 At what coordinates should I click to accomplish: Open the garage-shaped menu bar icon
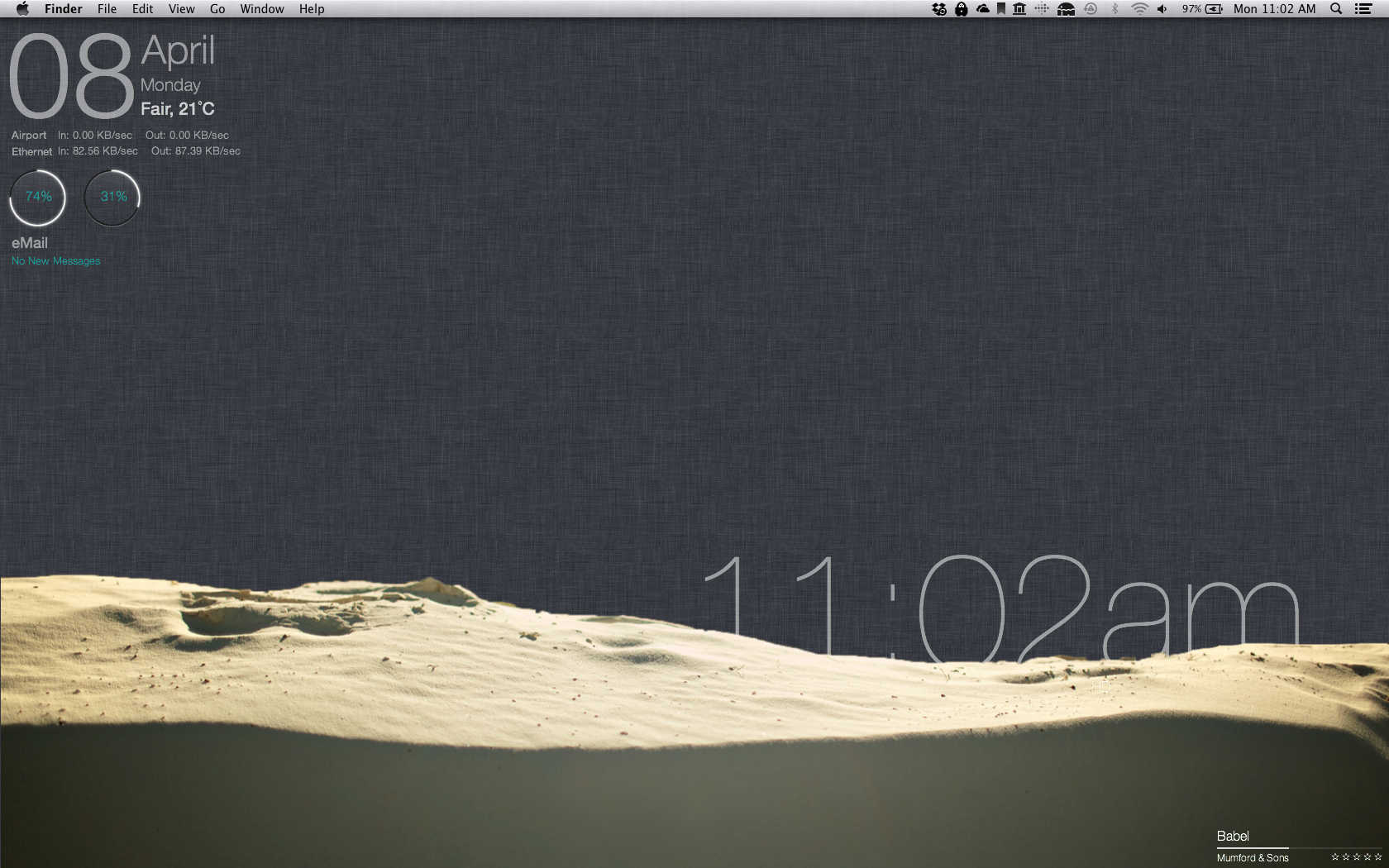(1066, 9)
